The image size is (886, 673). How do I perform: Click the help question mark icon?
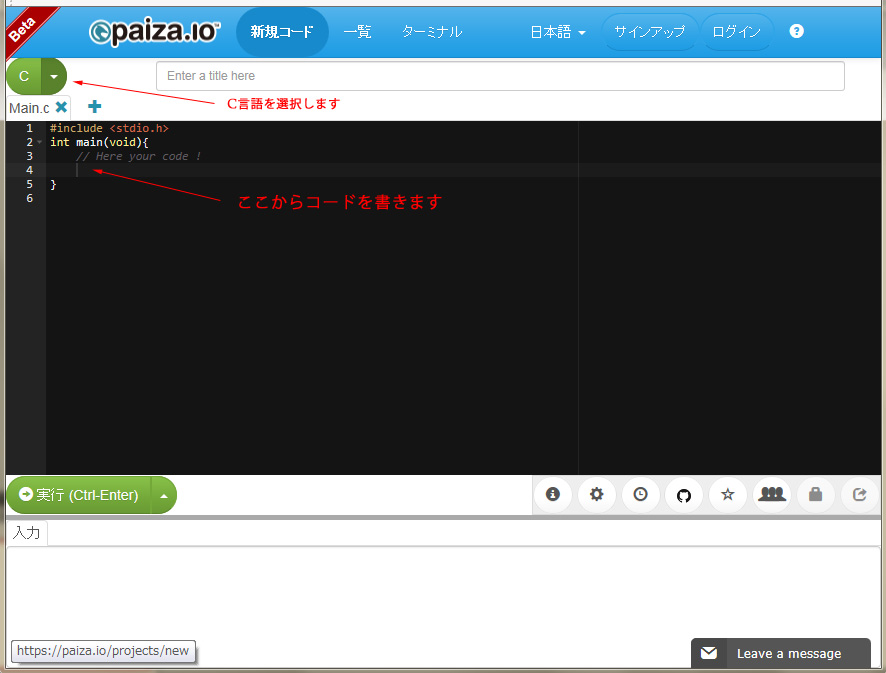click(x=796, y=31)
